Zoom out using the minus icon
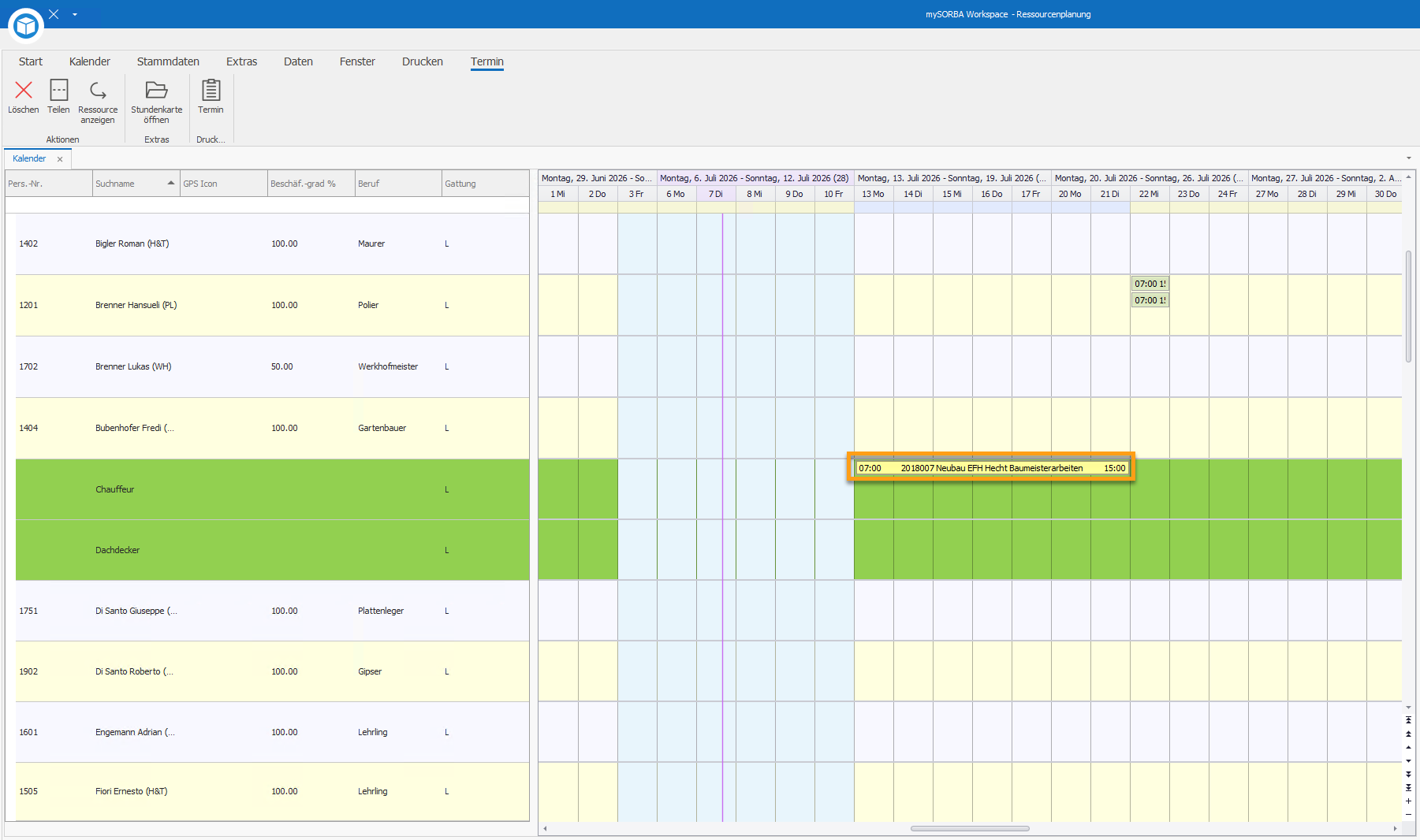This screenshot has height=840, width=1420. tap(1408, 814)
